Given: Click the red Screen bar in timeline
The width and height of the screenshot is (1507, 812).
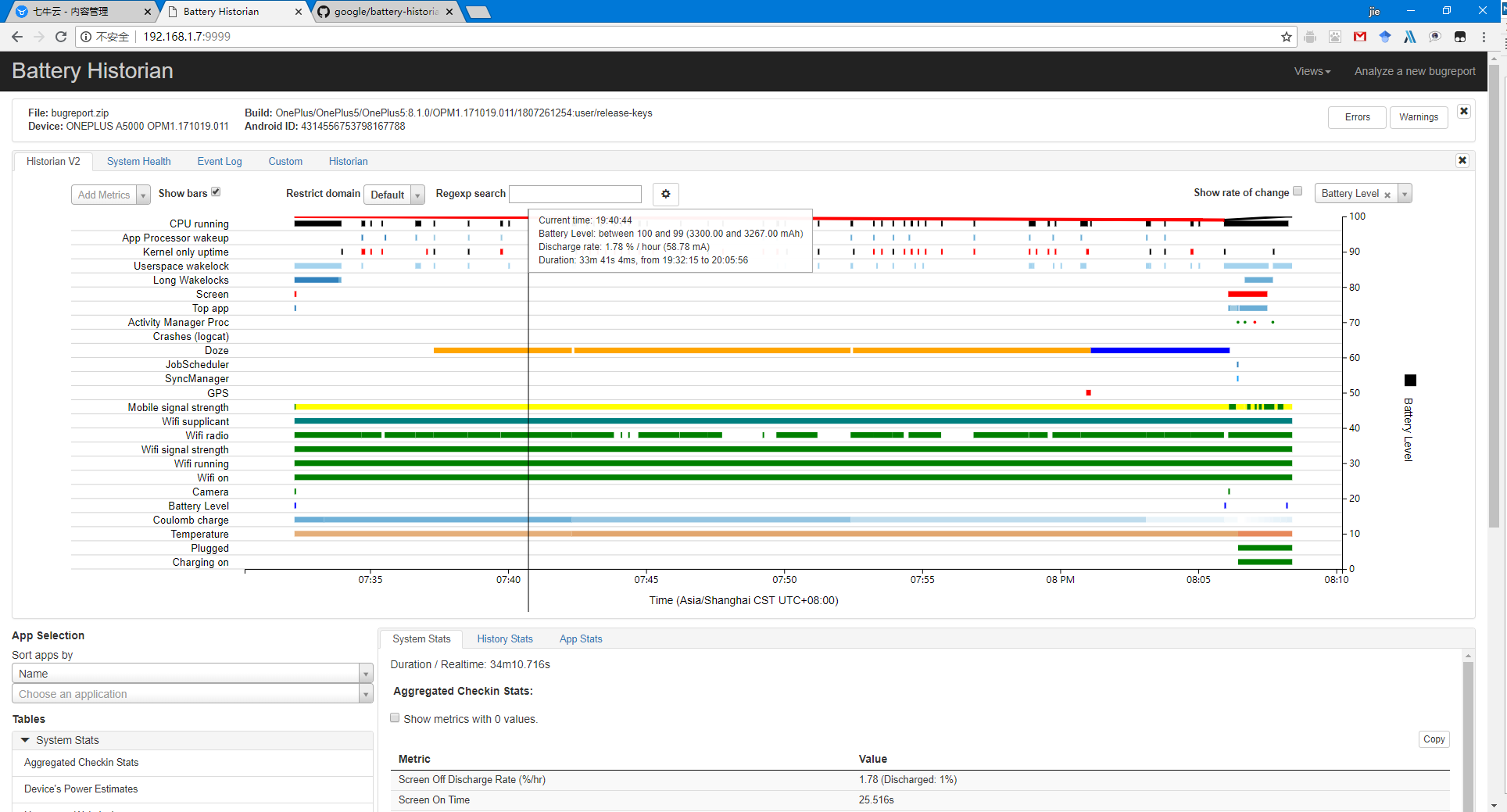Looking at the screenshot, I should click(x=1247, y=294).
